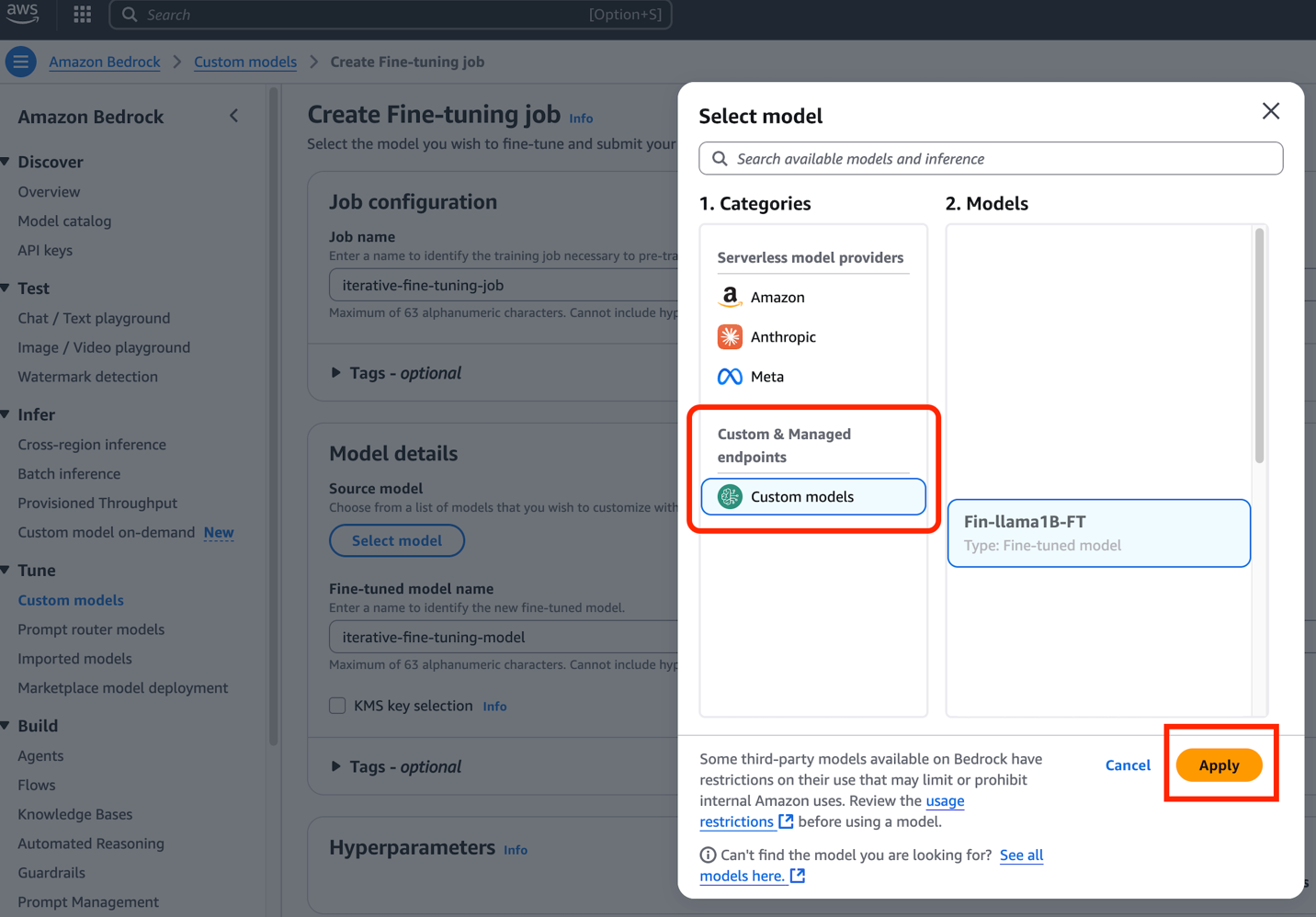Enable KMS key selection
This screenshot has width=1316, height=917.
[x=337, y=706]
